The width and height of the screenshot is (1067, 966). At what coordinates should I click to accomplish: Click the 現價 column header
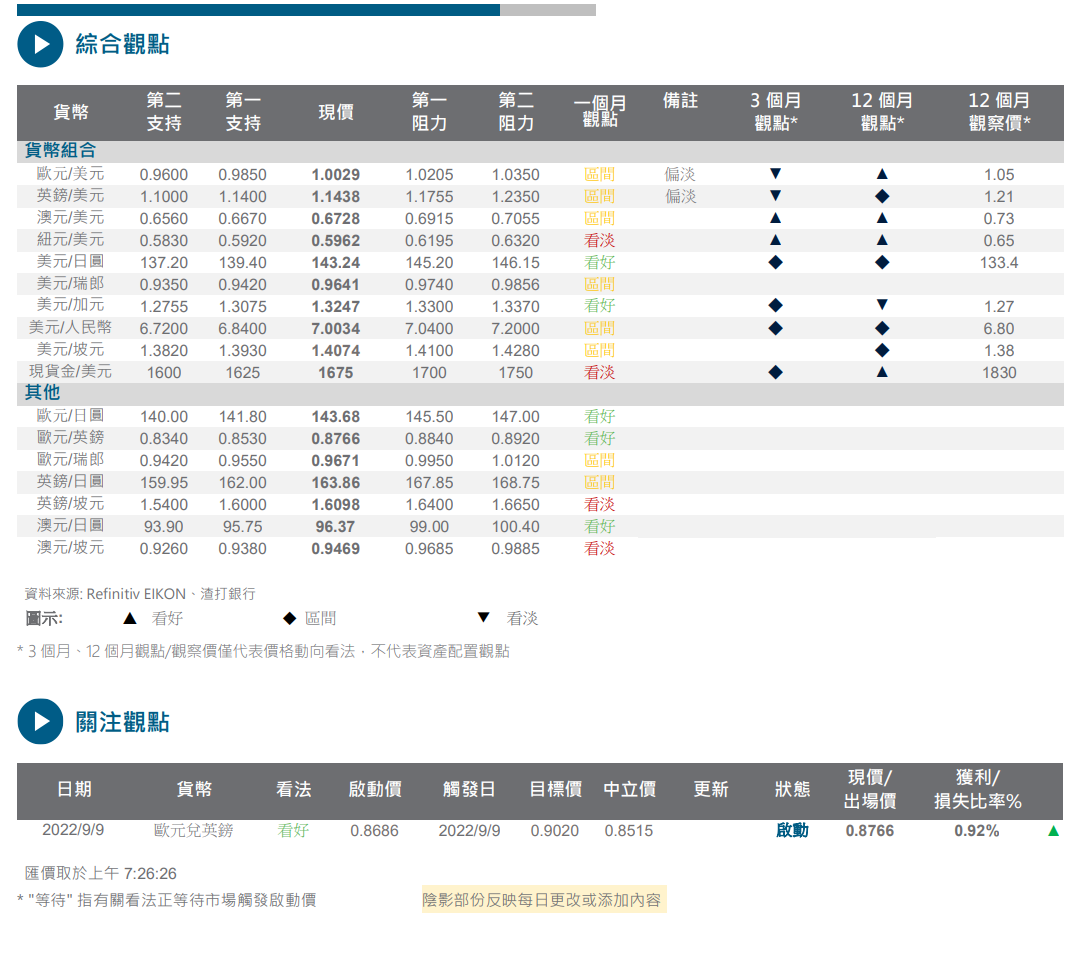point(335,112)
